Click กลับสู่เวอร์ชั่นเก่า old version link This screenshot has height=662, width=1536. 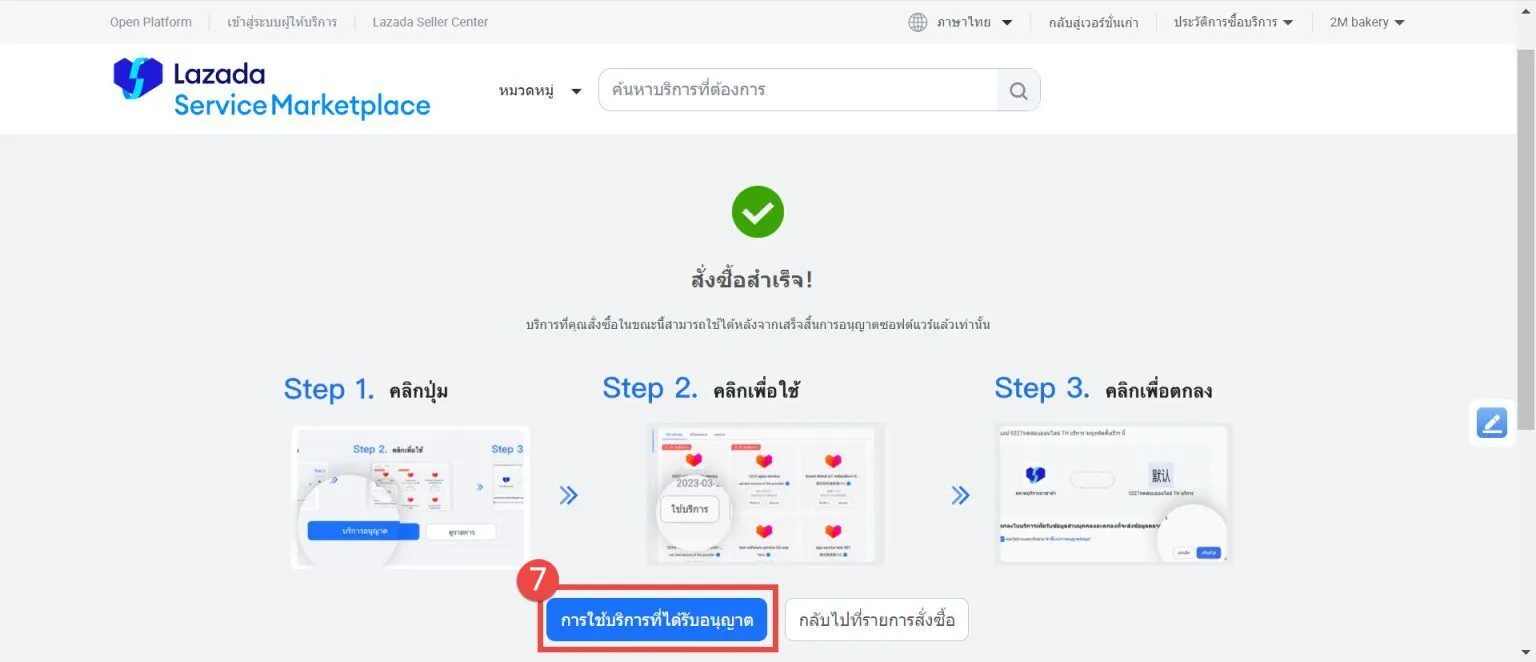(x=1093, y=22)
